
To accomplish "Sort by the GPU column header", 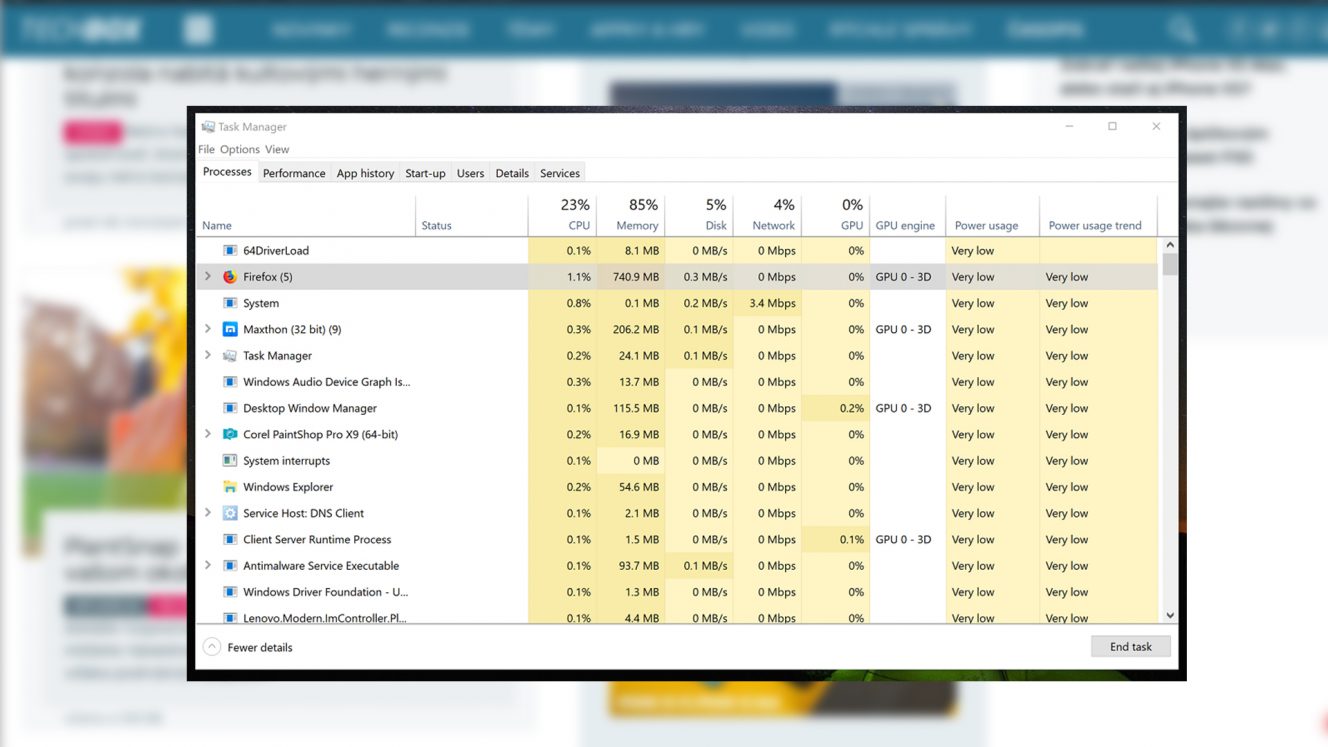I will click(x=835, y=215).
